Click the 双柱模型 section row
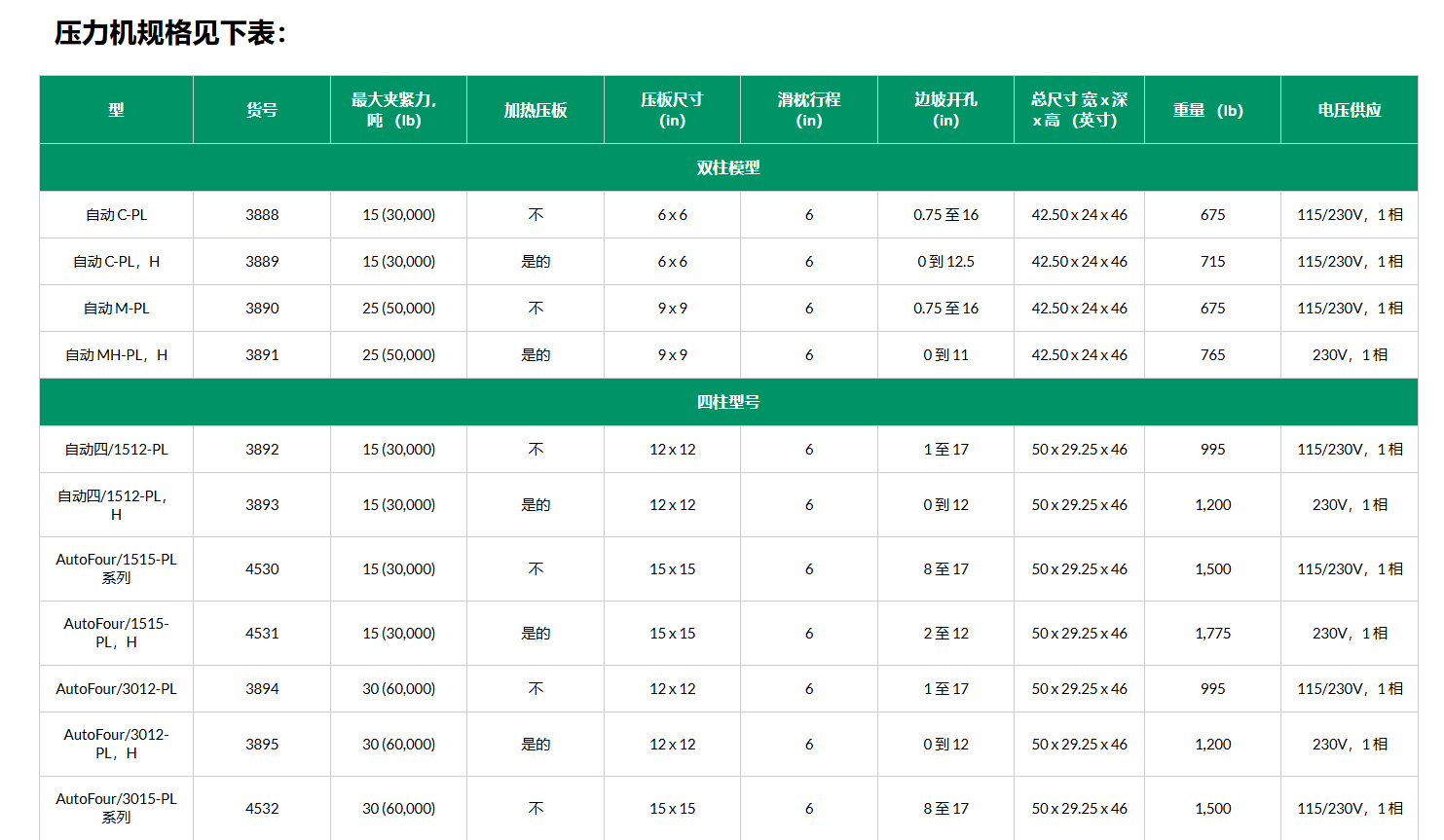The height and width of the screenshot is (840, 1444). (x=728, y=167)
